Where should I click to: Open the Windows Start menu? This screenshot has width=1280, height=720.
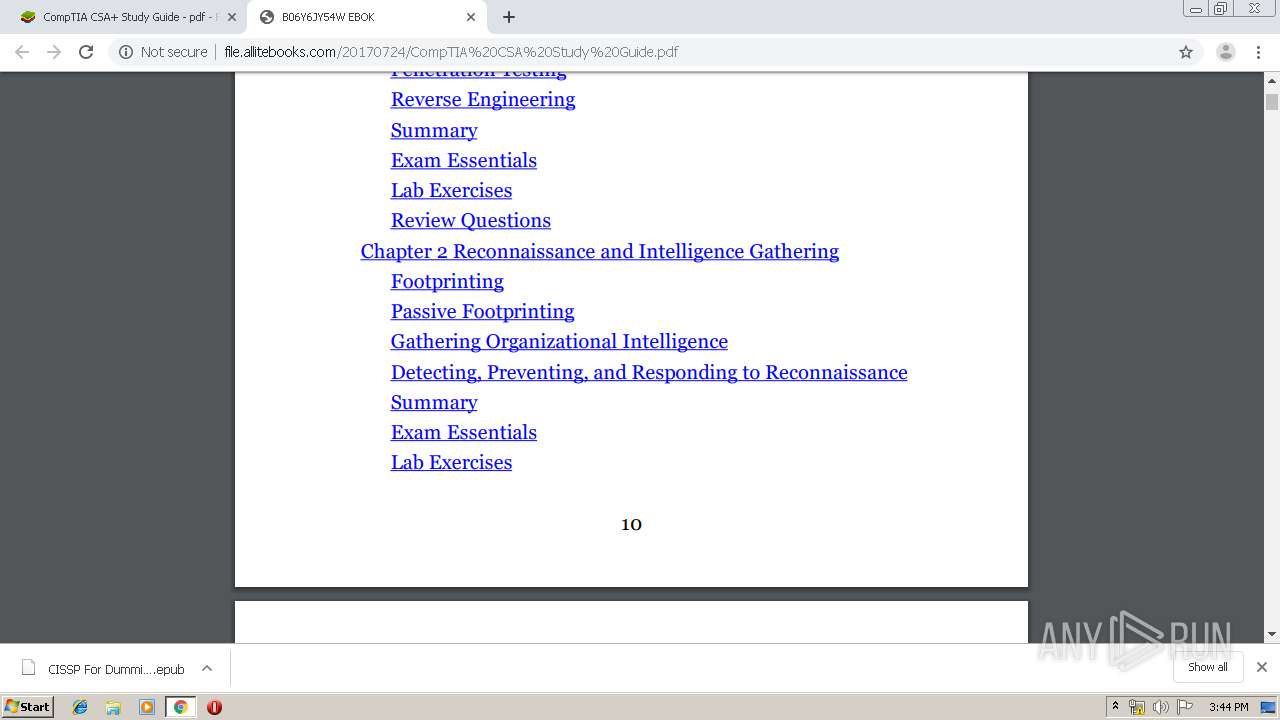pyautogui.click(x=27, y=706)
